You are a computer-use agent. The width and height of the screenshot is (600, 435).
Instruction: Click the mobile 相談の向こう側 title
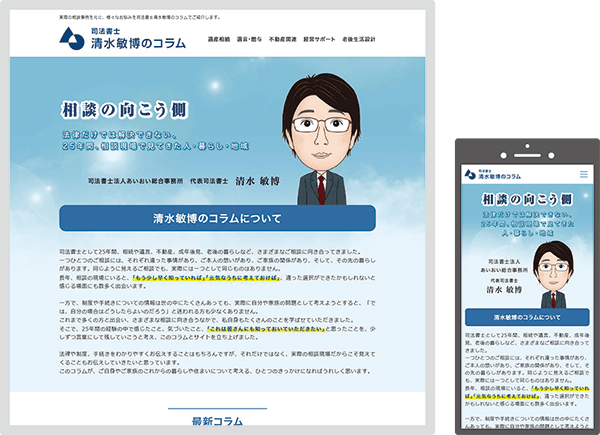pos(527,199)
